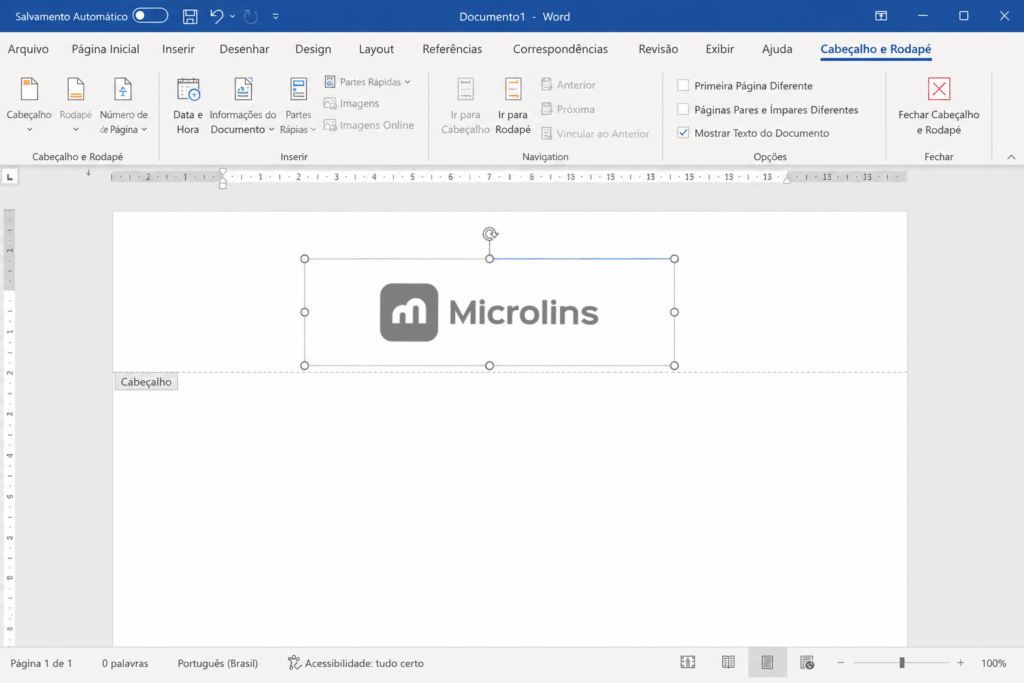The height and width of the screenshot is (683, 1024).
Task: Open the Desenhar tab
Action: tap(244, 49)
